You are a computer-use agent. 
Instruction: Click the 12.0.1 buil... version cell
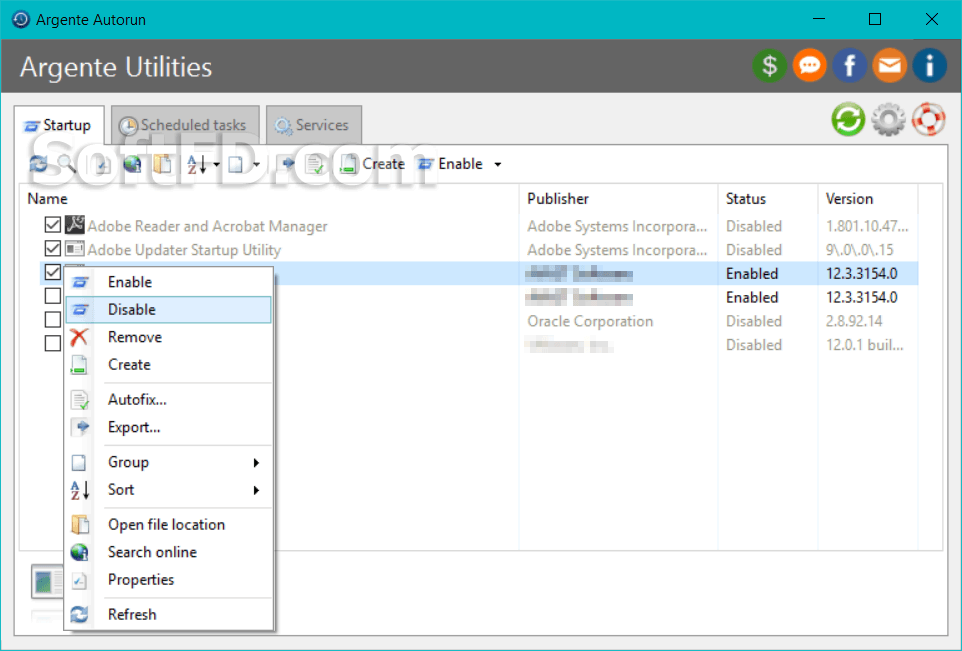point(864,345)
